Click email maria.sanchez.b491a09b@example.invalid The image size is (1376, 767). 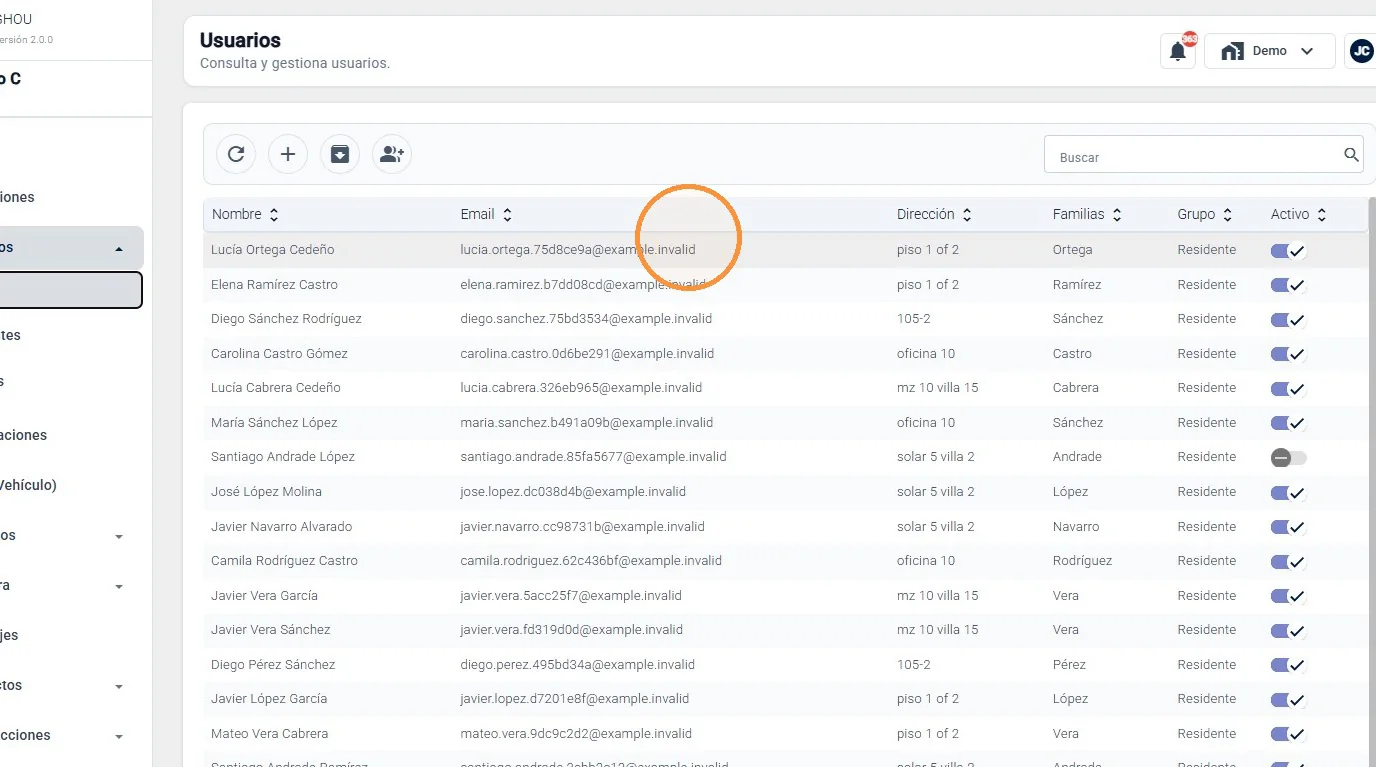[587, 423]
